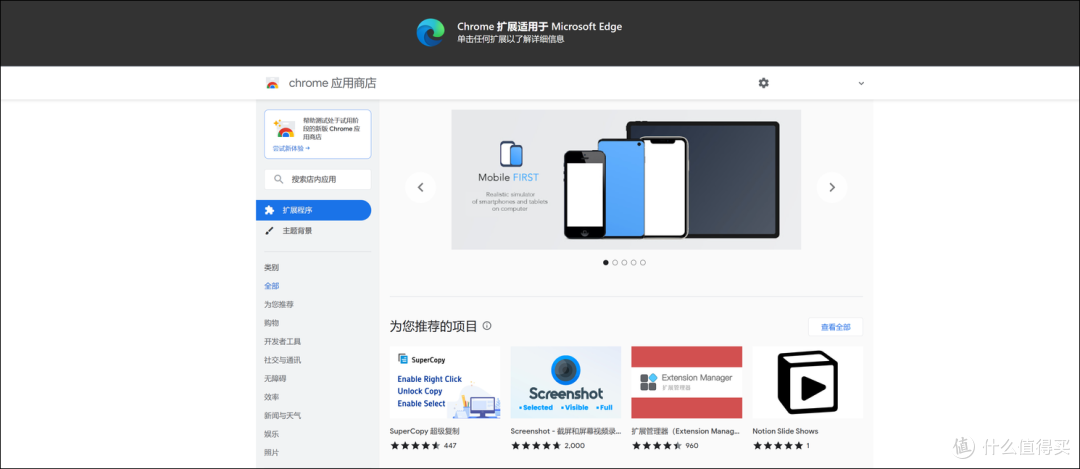Click the 类别 heading in sidebar
Screen dimensions: 1080x469
(271, 267)
